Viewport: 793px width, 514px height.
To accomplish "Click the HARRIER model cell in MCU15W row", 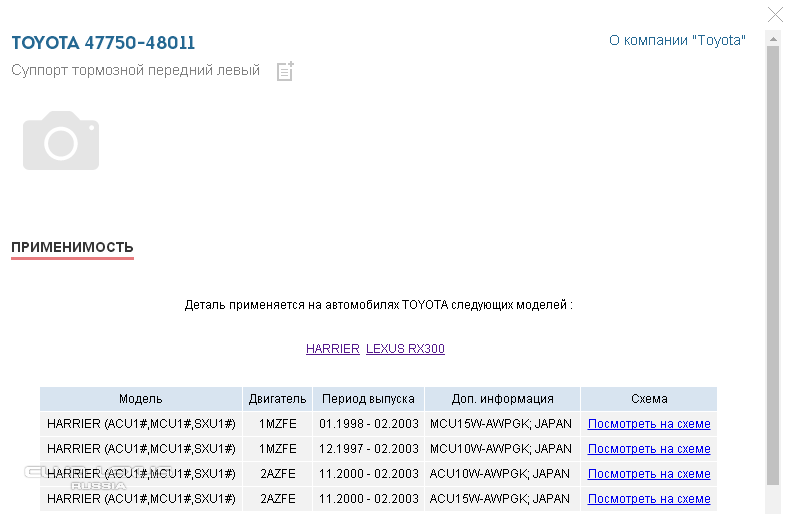I will click(x=141, y=424).
